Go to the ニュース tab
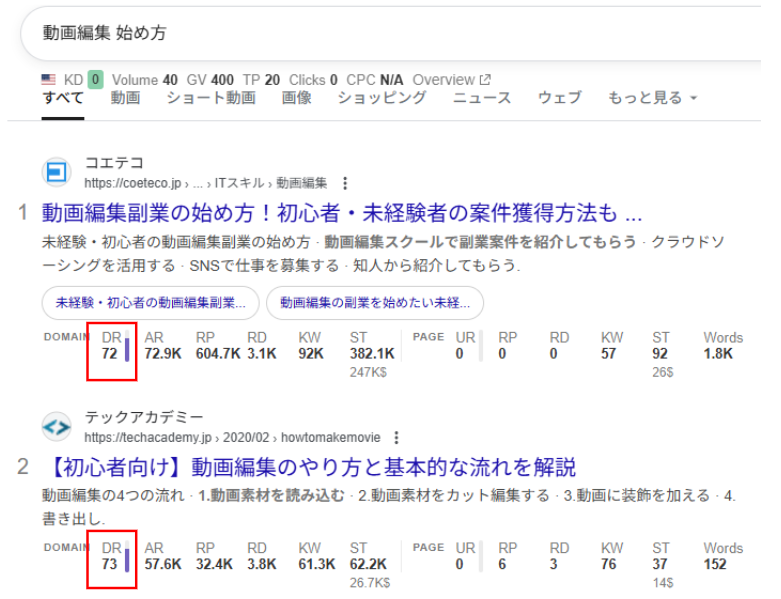Image resolution: width=781 pixels, height=599 pixels. pyautogui.click(x=481, y=98)
